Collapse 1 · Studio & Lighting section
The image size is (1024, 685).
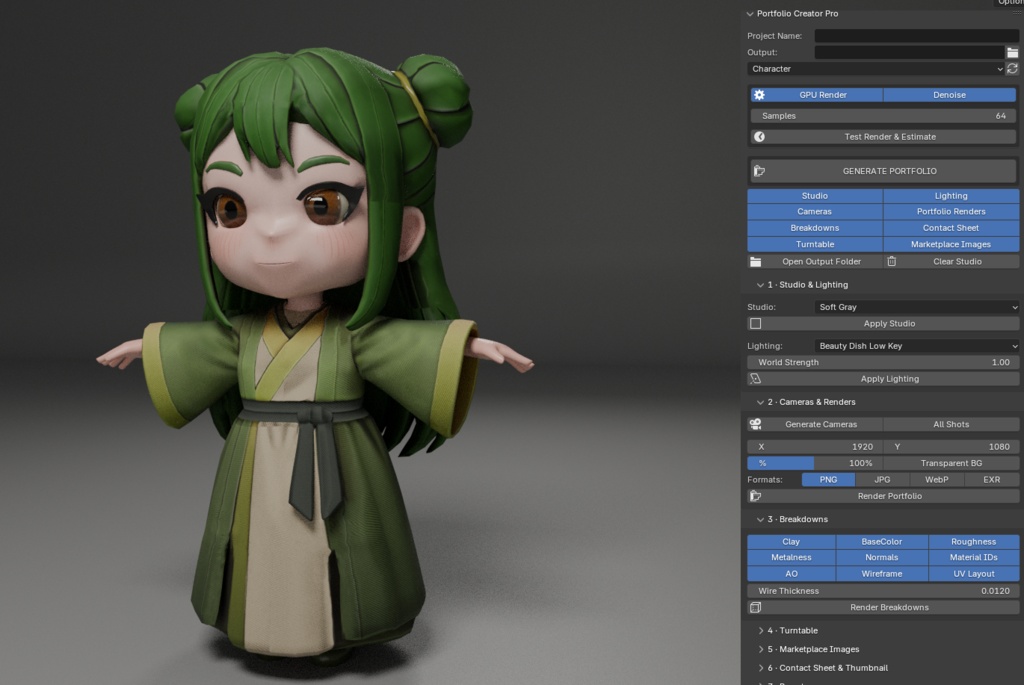click(x=760, y=285)
